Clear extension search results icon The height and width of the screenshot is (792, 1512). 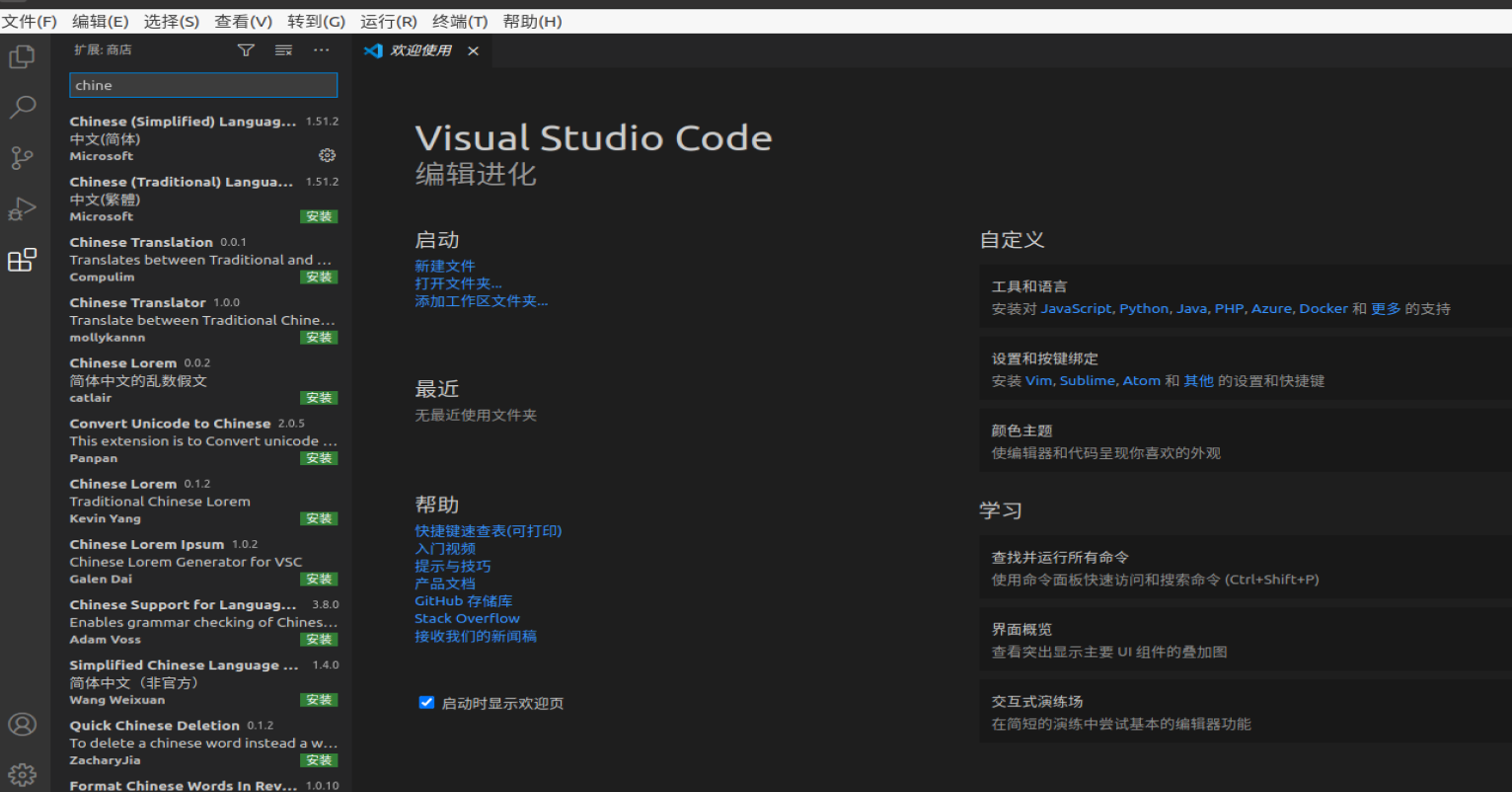click(x=283, y=50)
